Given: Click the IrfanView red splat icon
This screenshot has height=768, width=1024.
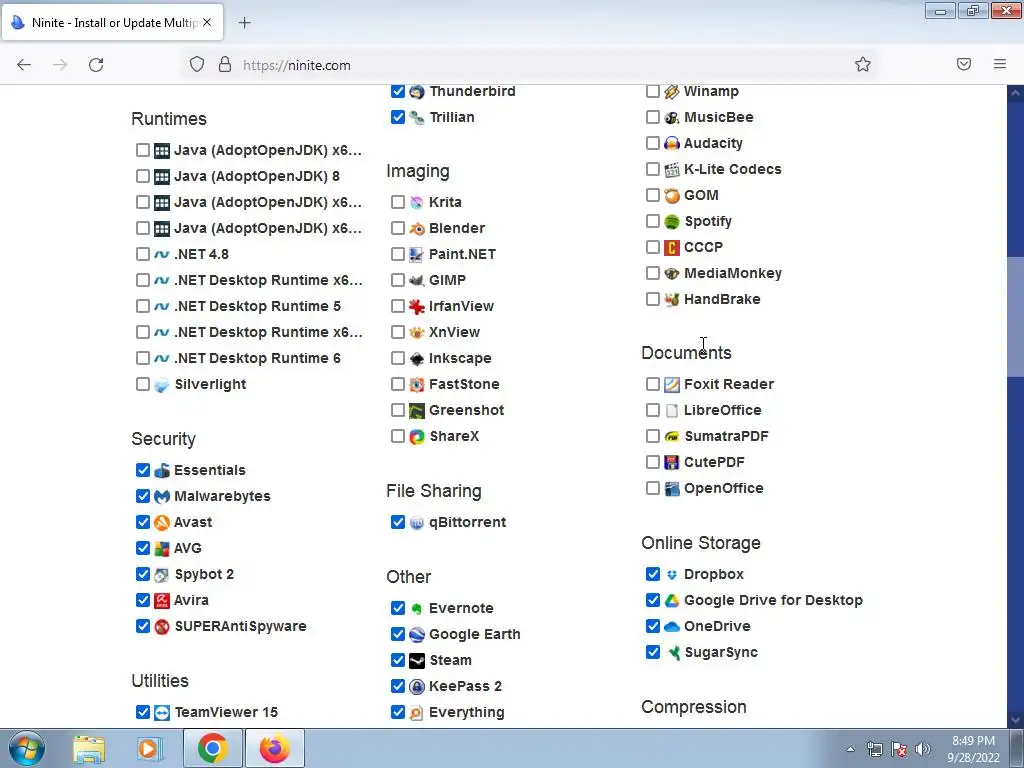Looking at the screenshot, I should click(x=417, y=306).
